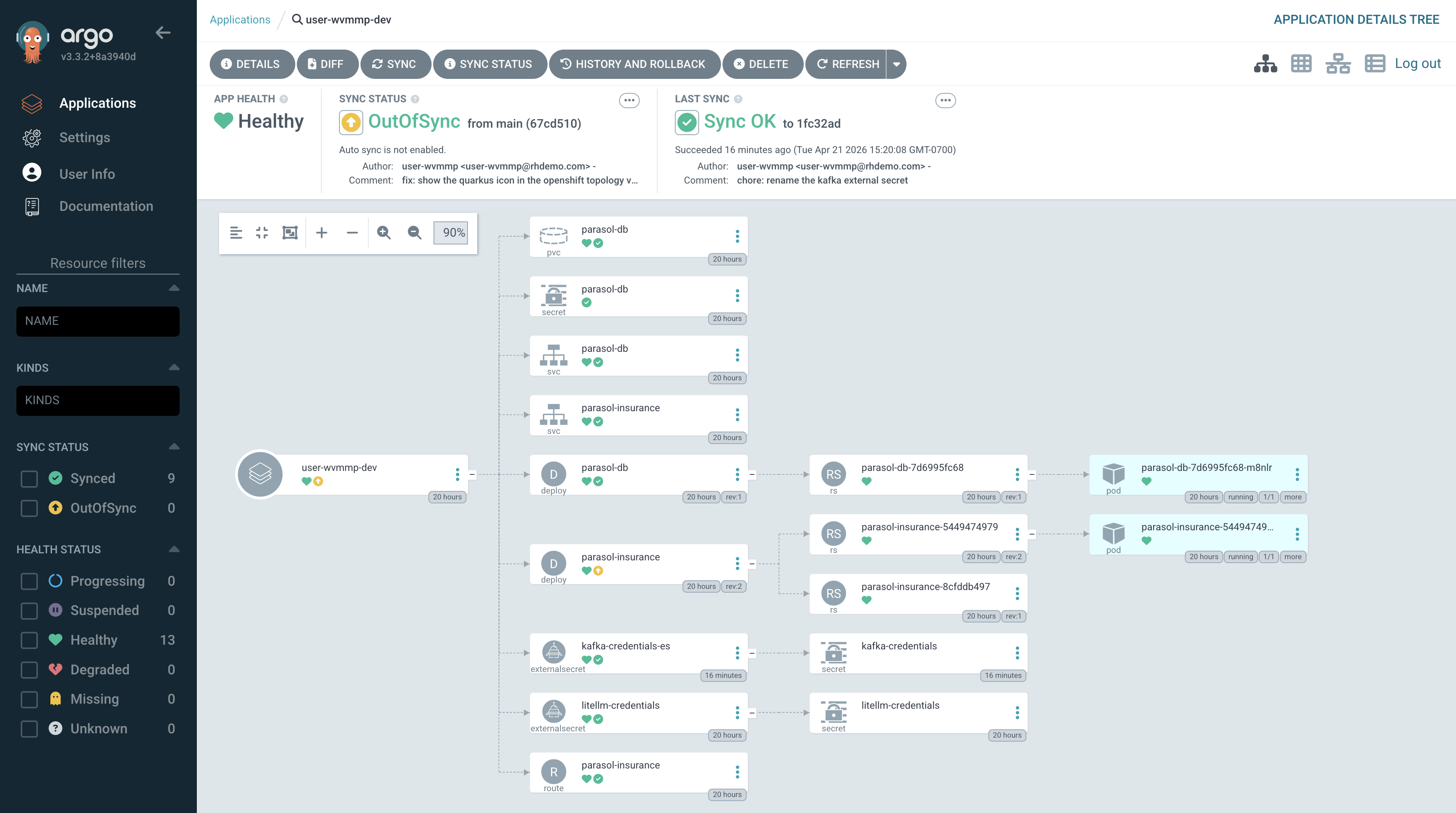Open kebab menu for parasol-db pvc node

pos(737,236)
